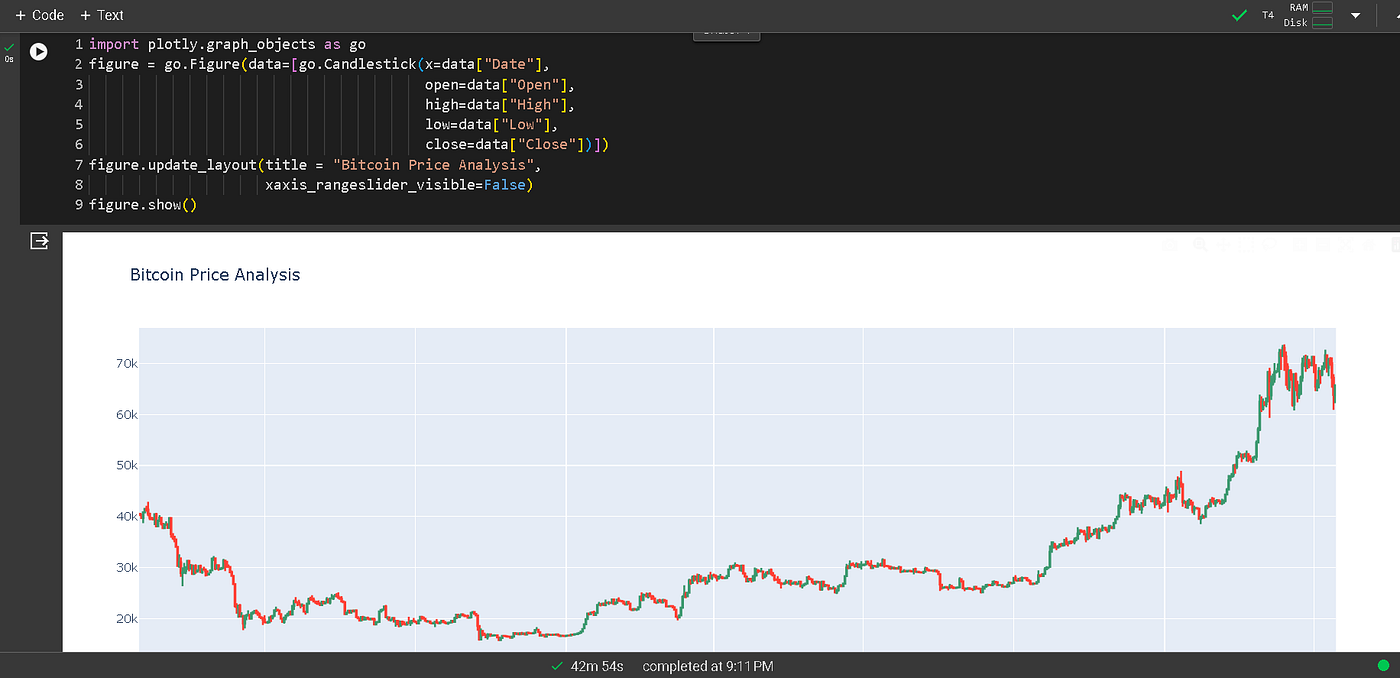Click 'xaxis_rangeslider_visible=False' in code

[399, 185]
